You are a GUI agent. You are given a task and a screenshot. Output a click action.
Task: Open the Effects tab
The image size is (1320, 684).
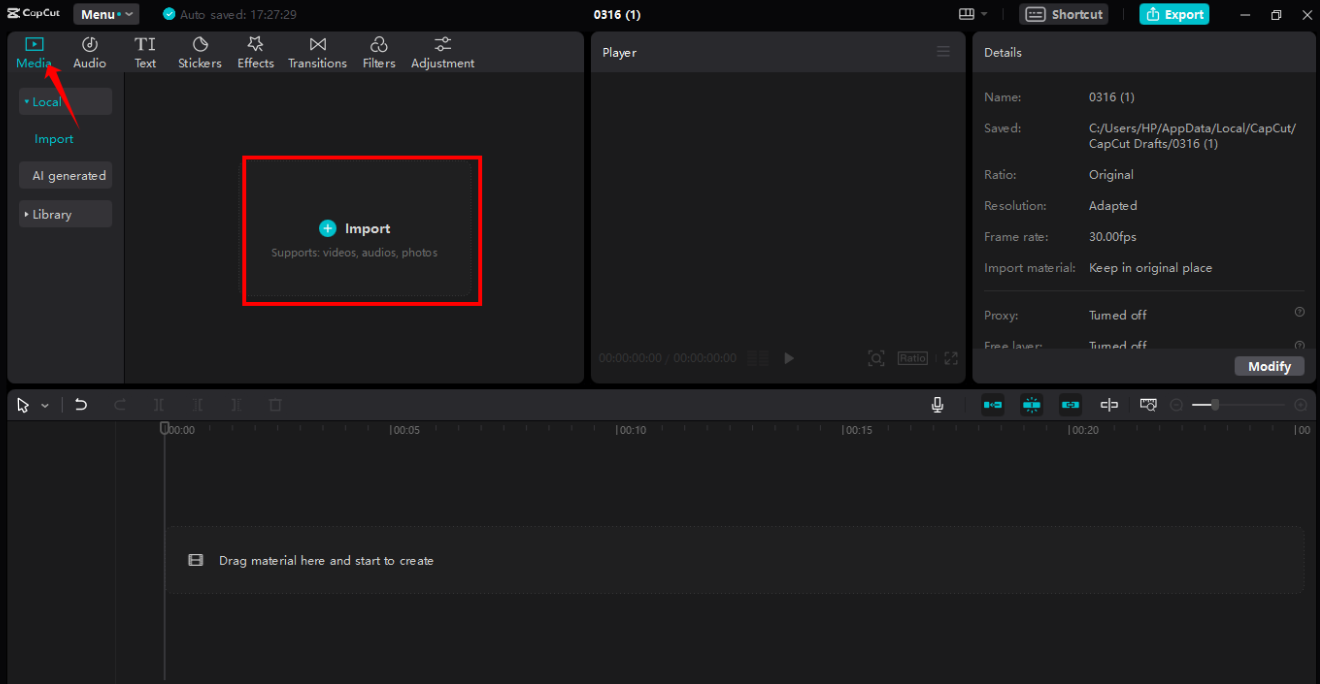pyautogui.click(x=255, y=53)
